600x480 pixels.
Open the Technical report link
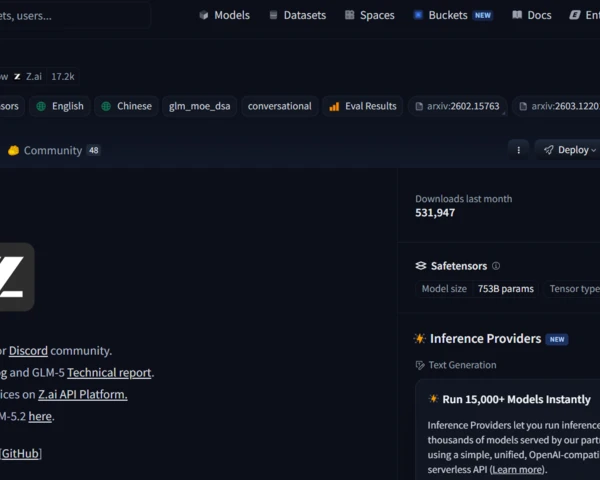click(109, 372)
